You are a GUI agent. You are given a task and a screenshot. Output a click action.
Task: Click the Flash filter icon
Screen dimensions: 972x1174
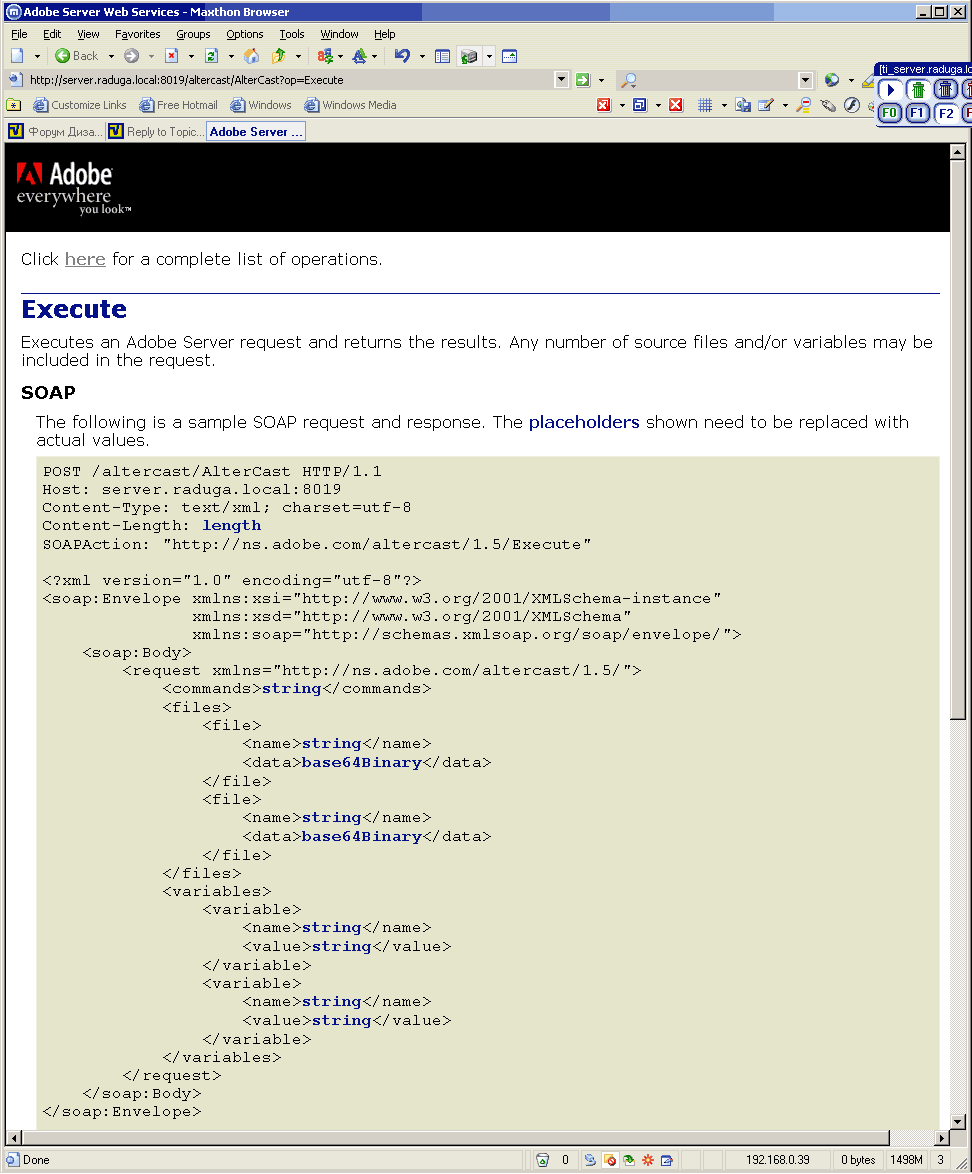851,105
